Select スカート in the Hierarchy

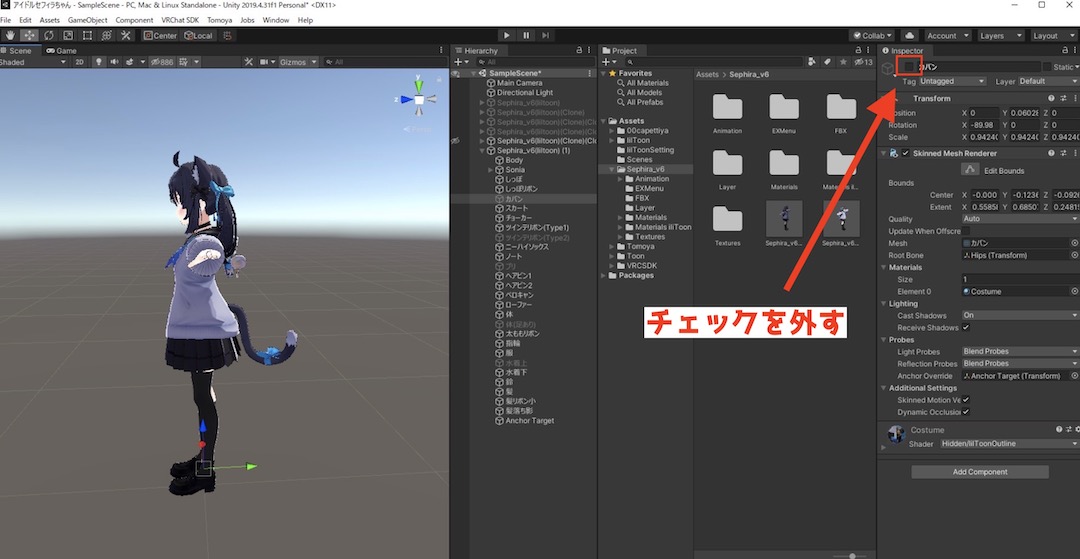point(517,208)
